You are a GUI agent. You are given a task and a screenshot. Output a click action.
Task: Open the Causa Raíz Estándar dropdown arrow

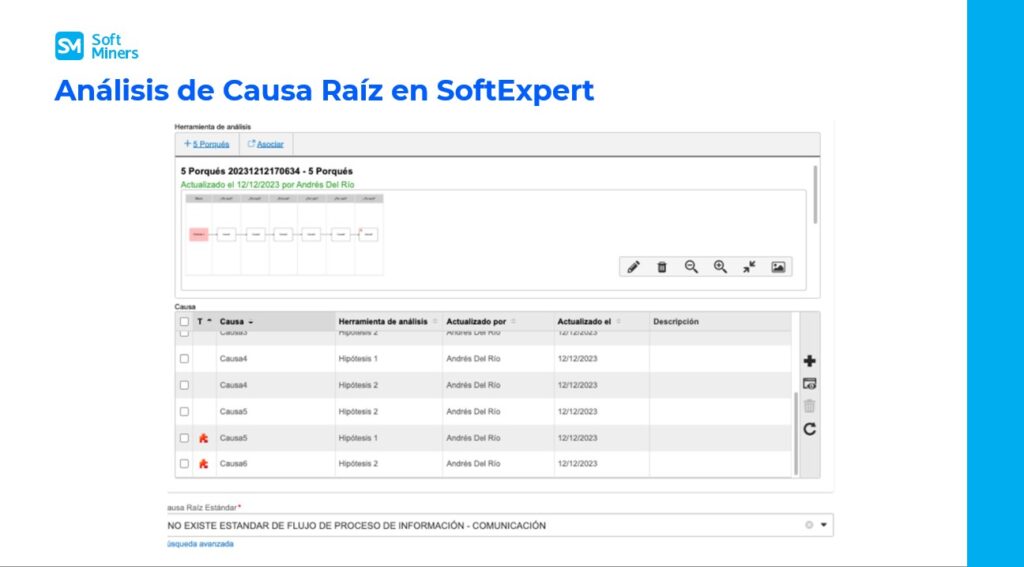824,525
